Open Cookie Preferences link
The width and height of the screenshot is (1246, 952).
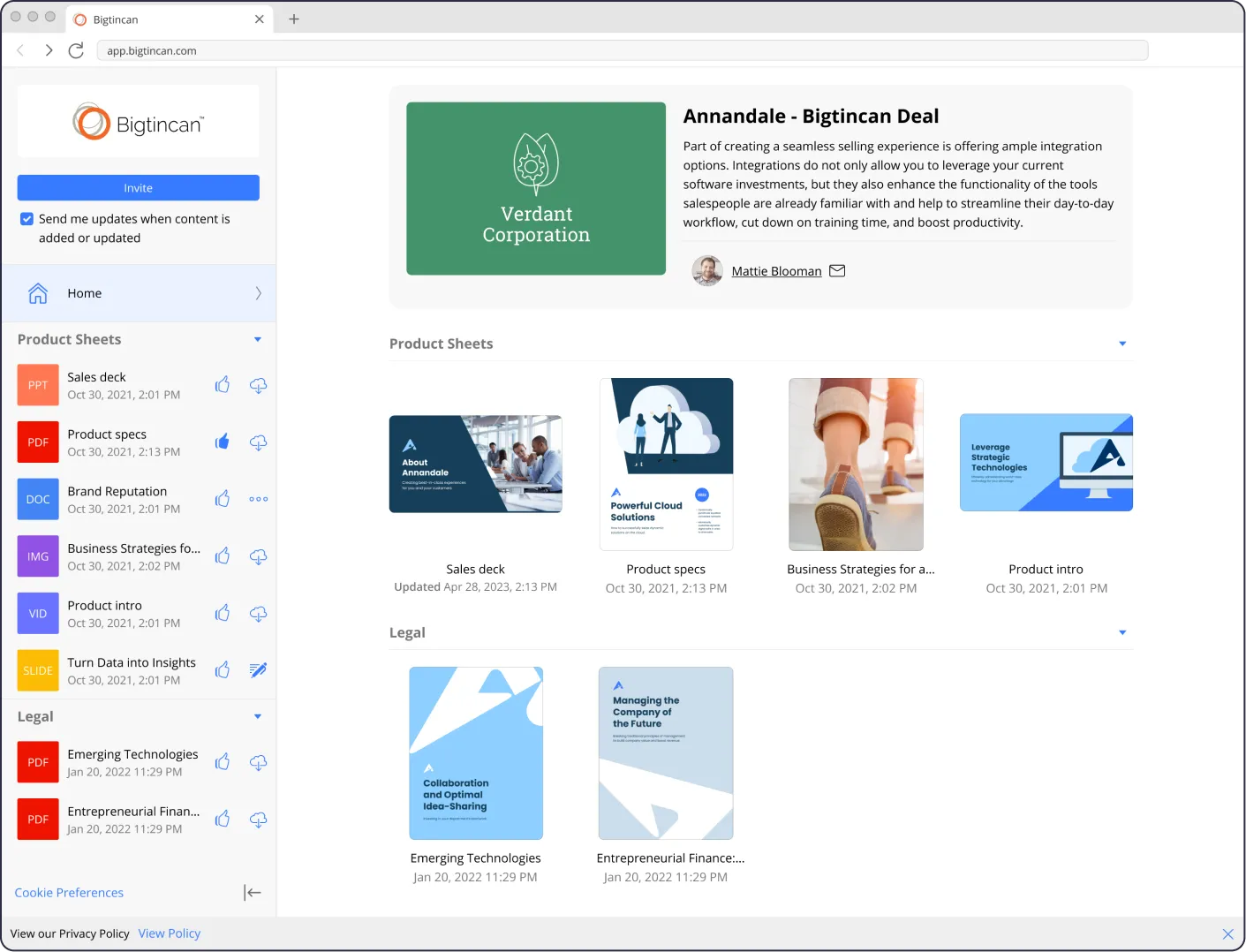click(x=69, y=893)
